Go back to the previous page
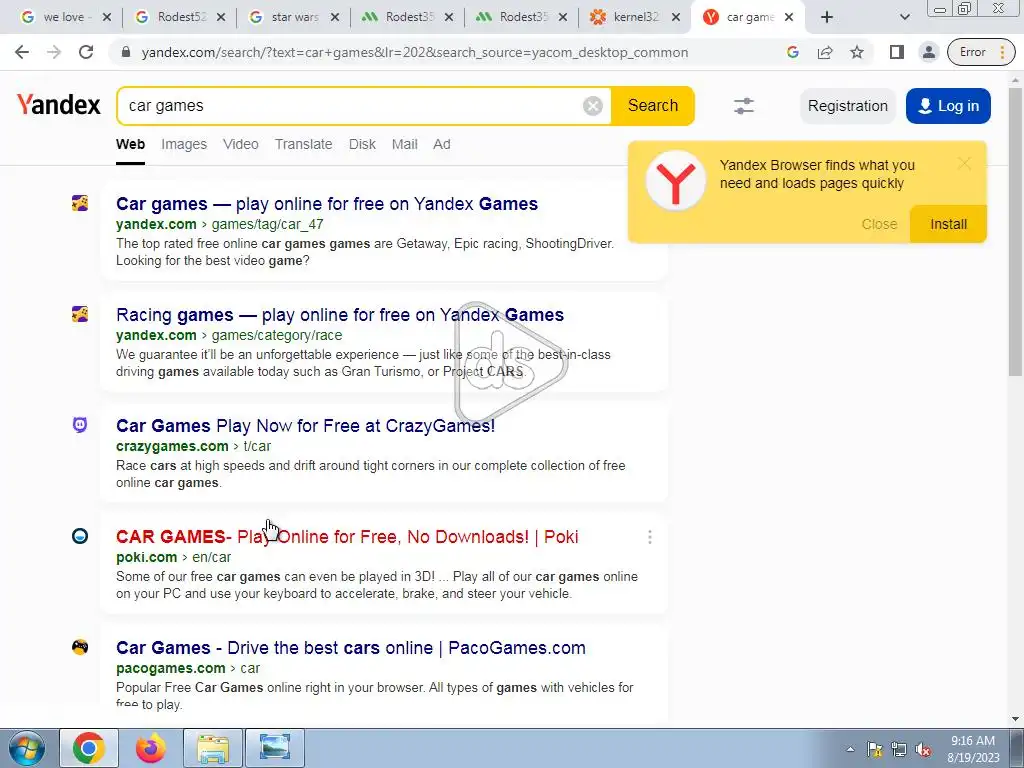1024x768 pixels. click(22, 52)
